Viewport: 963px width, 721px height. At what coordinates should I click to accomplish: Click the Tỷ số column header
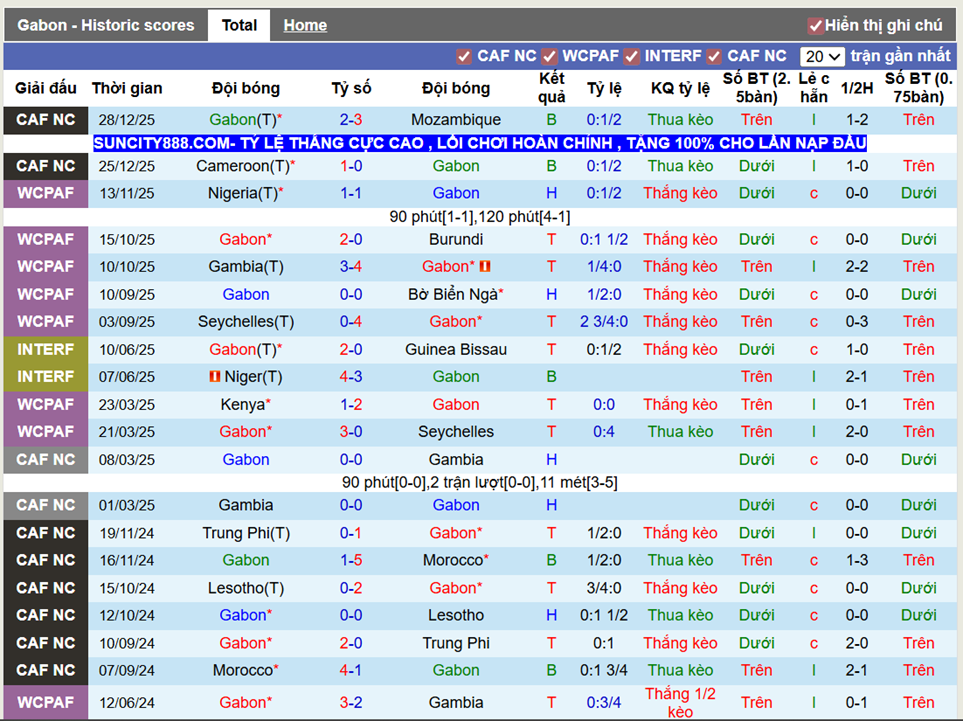[351, 88]
